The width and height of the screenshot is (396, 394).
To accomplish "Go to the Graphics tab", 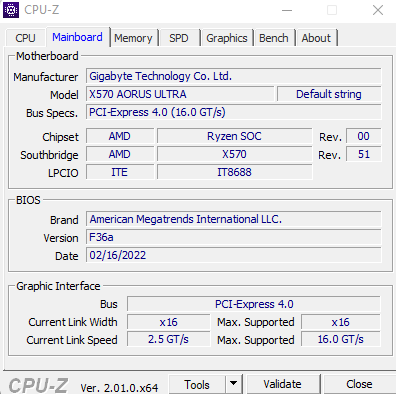I will (227, 38).
